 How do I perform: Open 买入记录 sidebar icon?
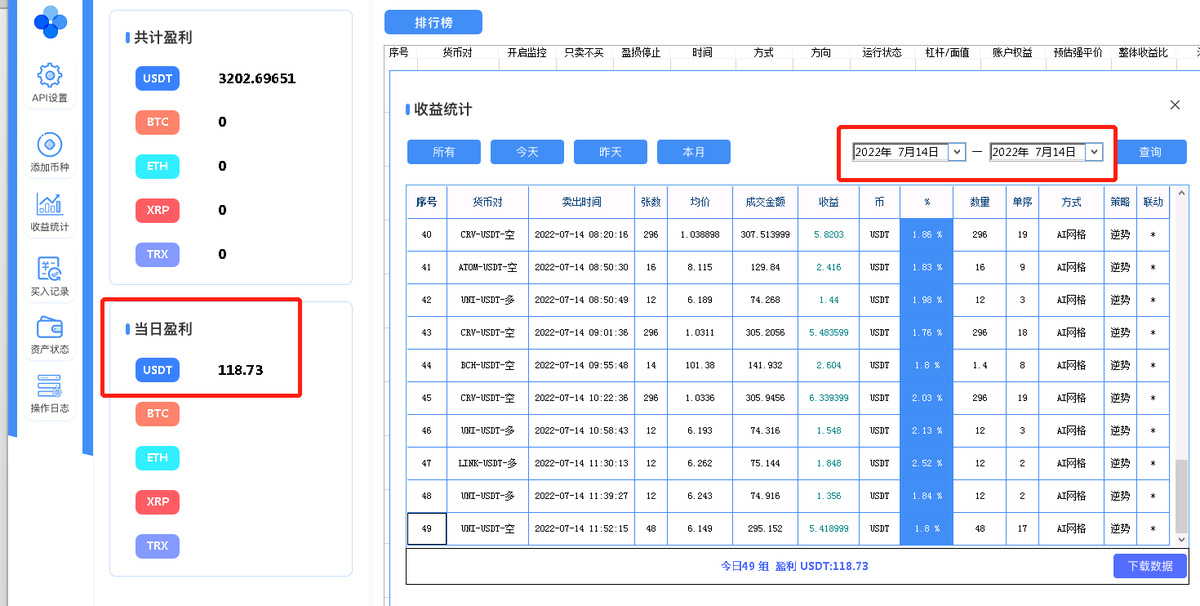(x=49, y=277)
